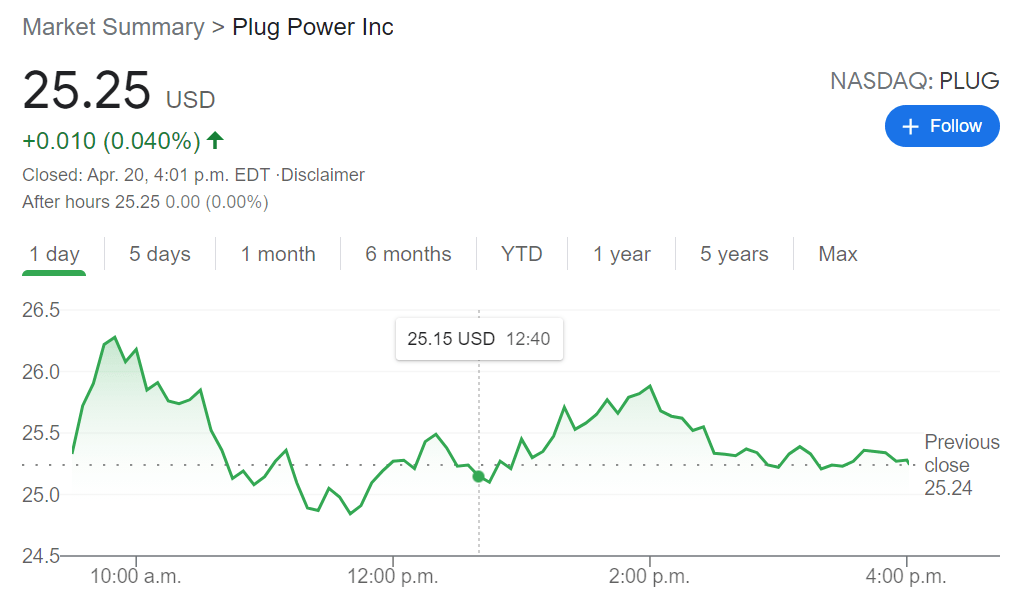Click the plus icon on the Follow button
The image size is (1024, 607).
click(911, 126)
